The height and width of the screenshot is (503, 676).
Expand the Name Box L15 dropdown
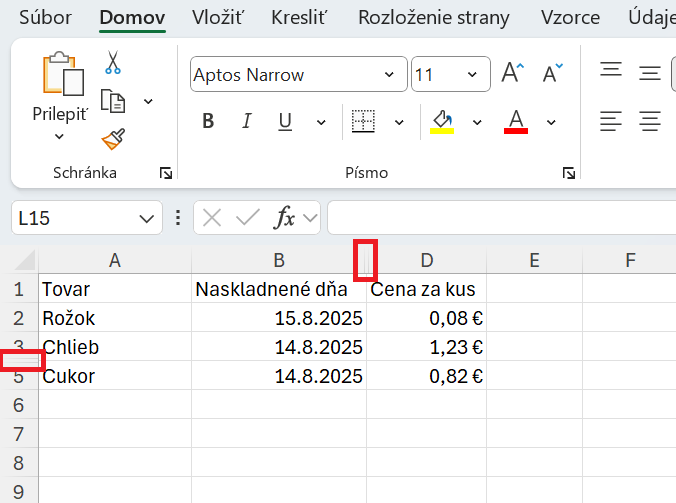[147, 219]
